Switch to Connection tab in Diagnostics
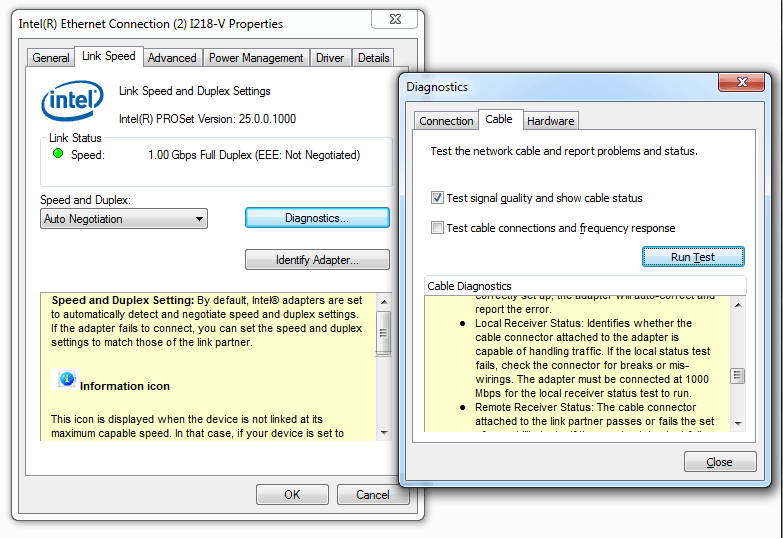 [x=446, y=121]
